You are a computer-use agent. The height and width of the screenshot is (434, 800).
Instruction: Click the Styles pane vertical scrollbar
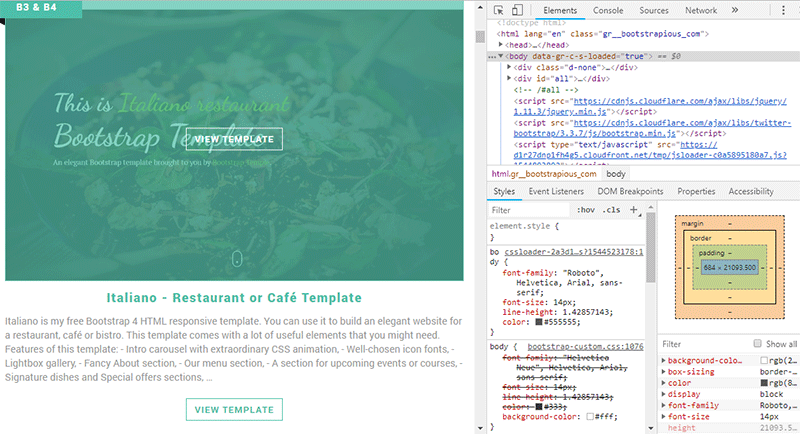coord(651,247)
